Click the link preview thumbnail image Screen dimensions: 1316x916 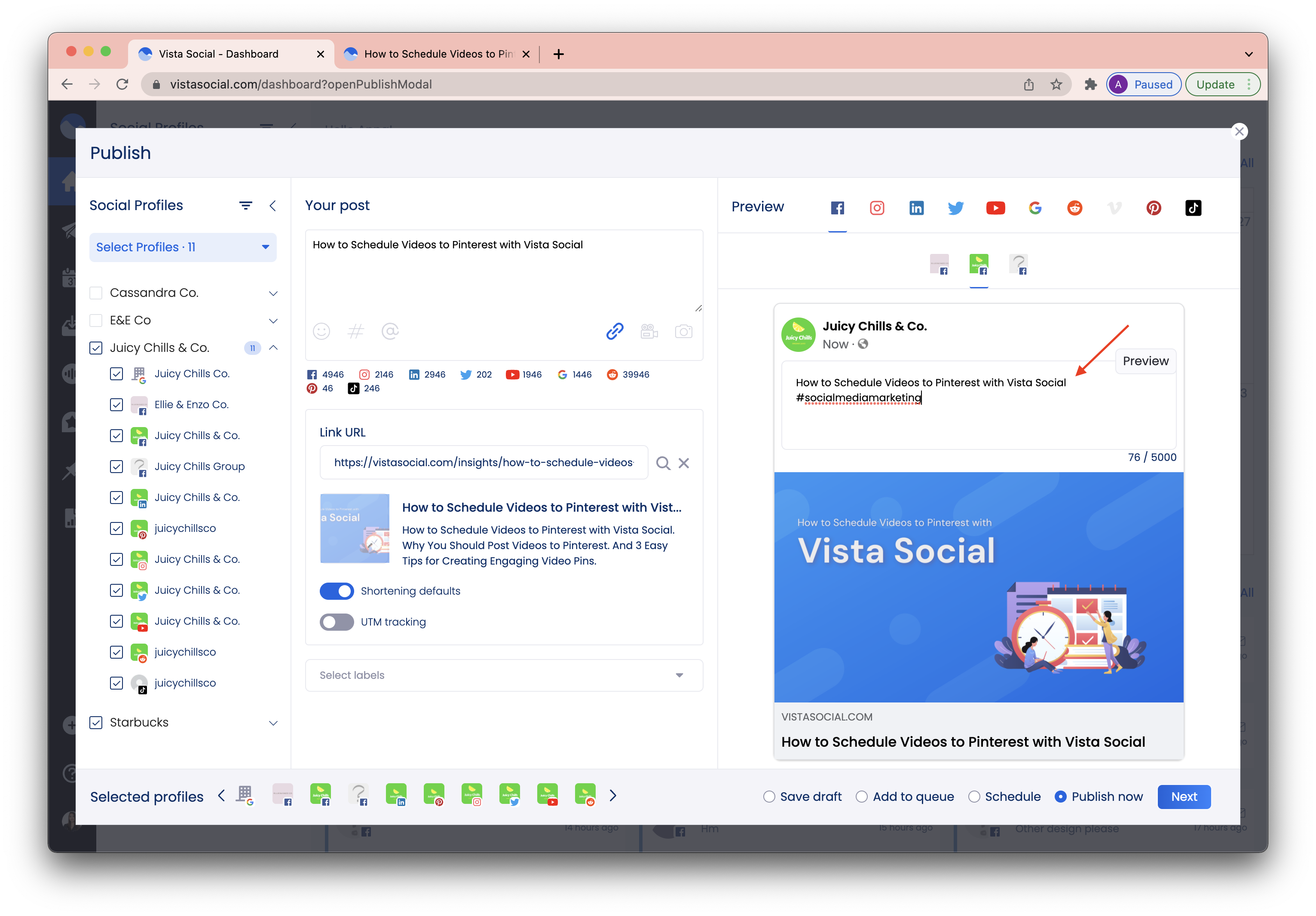point(355,528)
